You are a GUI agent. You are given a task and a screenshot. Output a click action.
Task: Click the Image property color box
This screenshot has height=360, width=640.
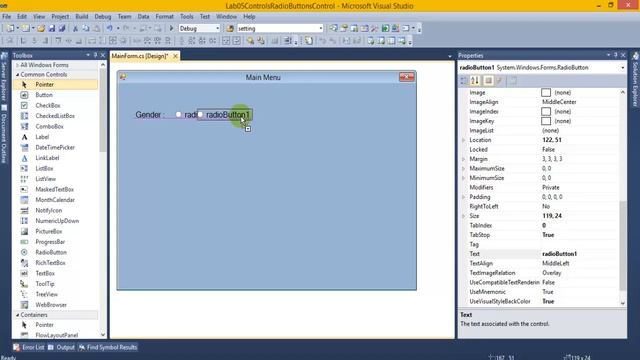pyautogui.click(x=546, y=93)
